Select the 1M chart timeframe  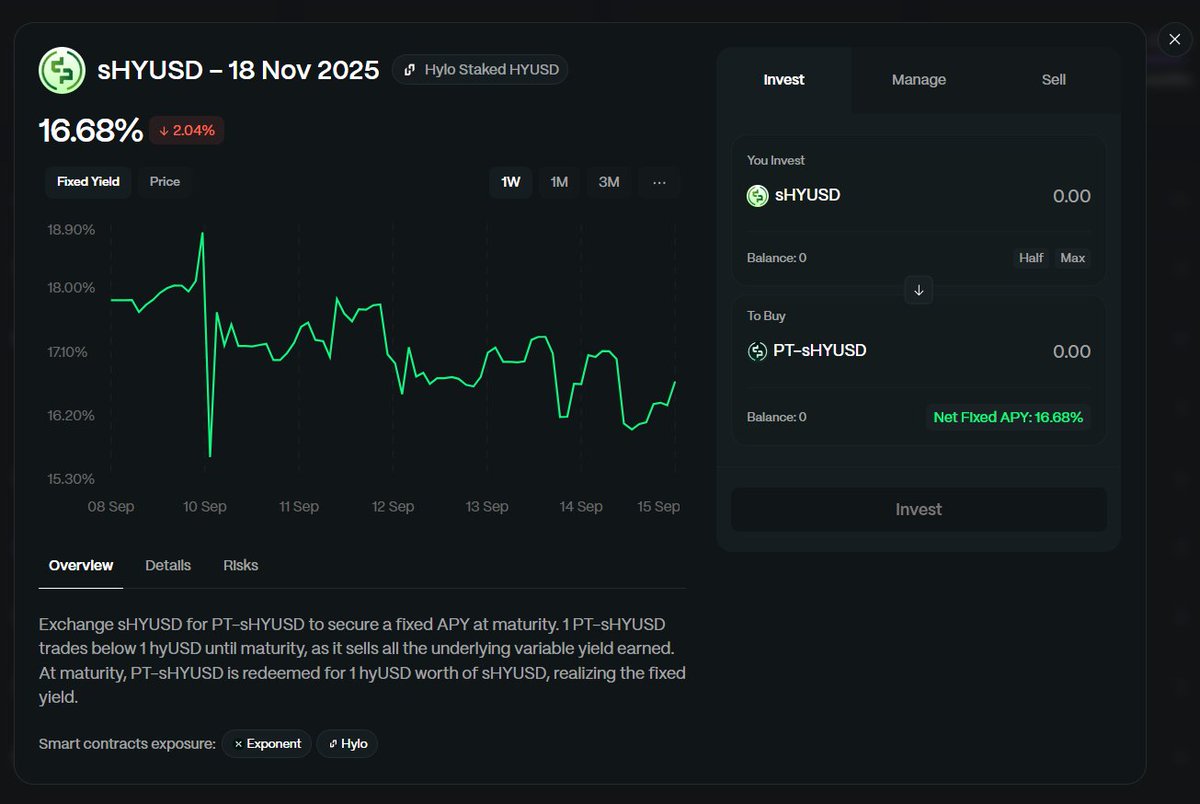pyautogui.click(x=559, y=182)
